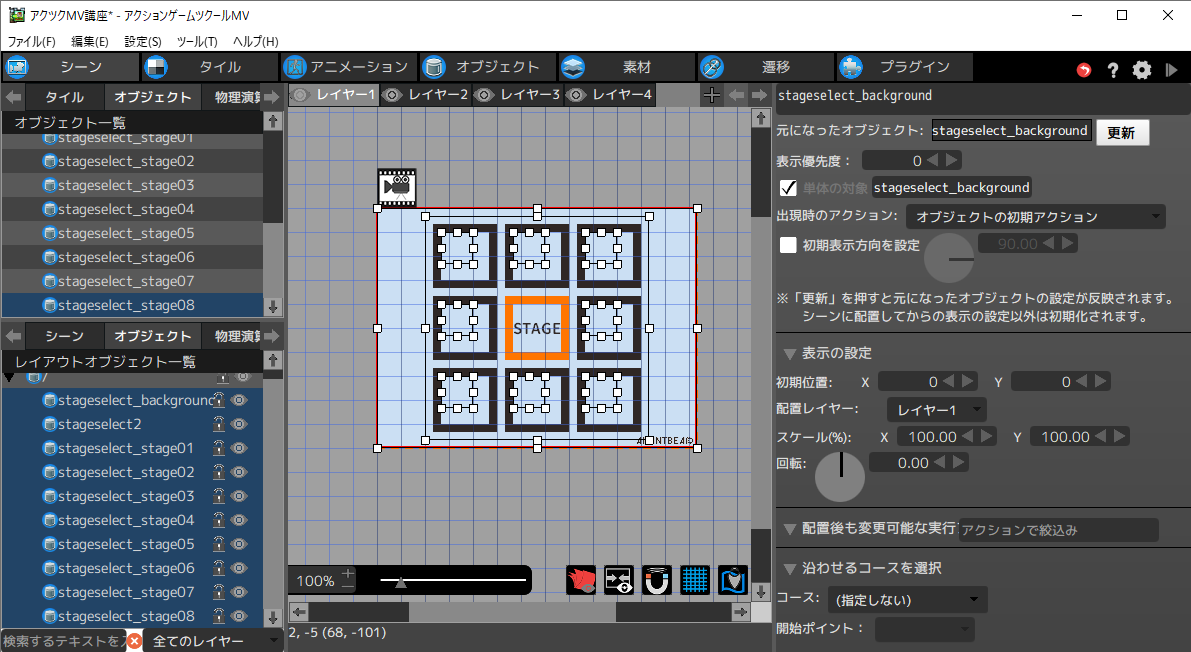Open settings with the gear icon
The image size is (1191, 652).
click(1142, 70)
